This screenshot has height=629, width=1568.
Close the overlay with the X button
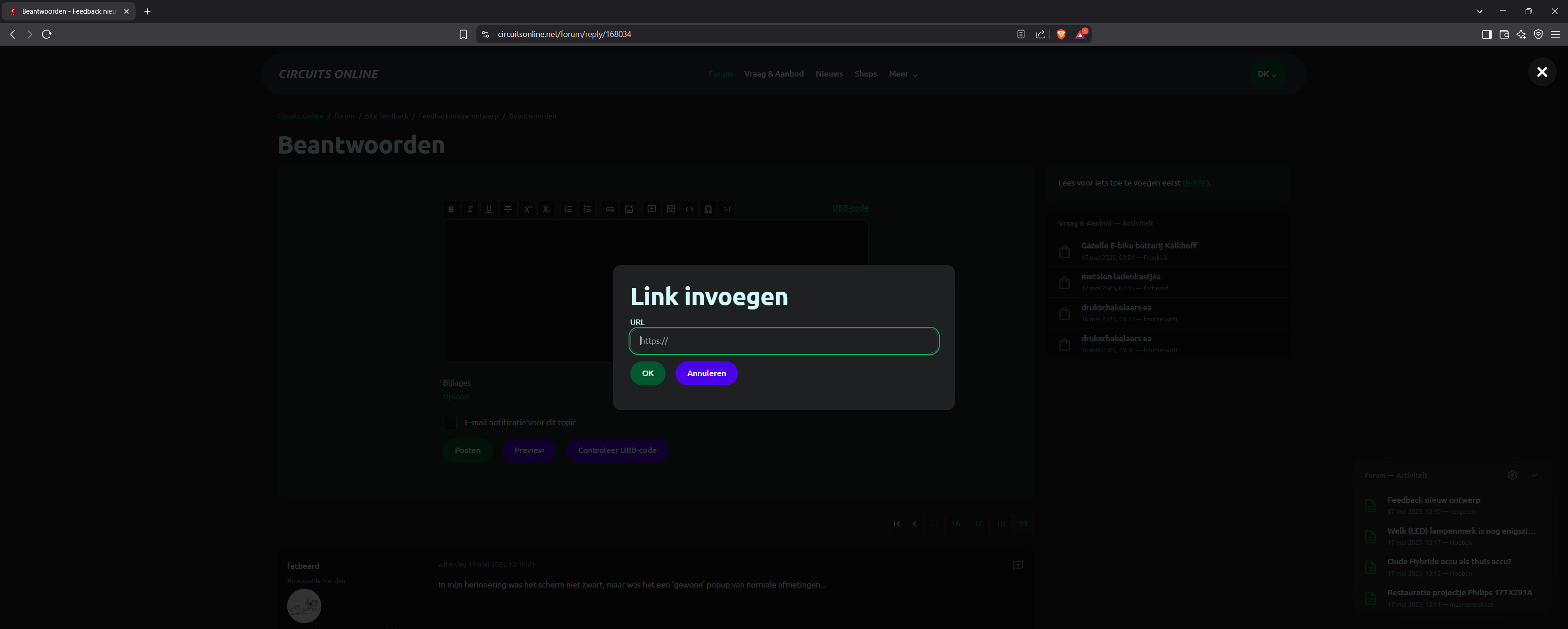point(1542,72)
